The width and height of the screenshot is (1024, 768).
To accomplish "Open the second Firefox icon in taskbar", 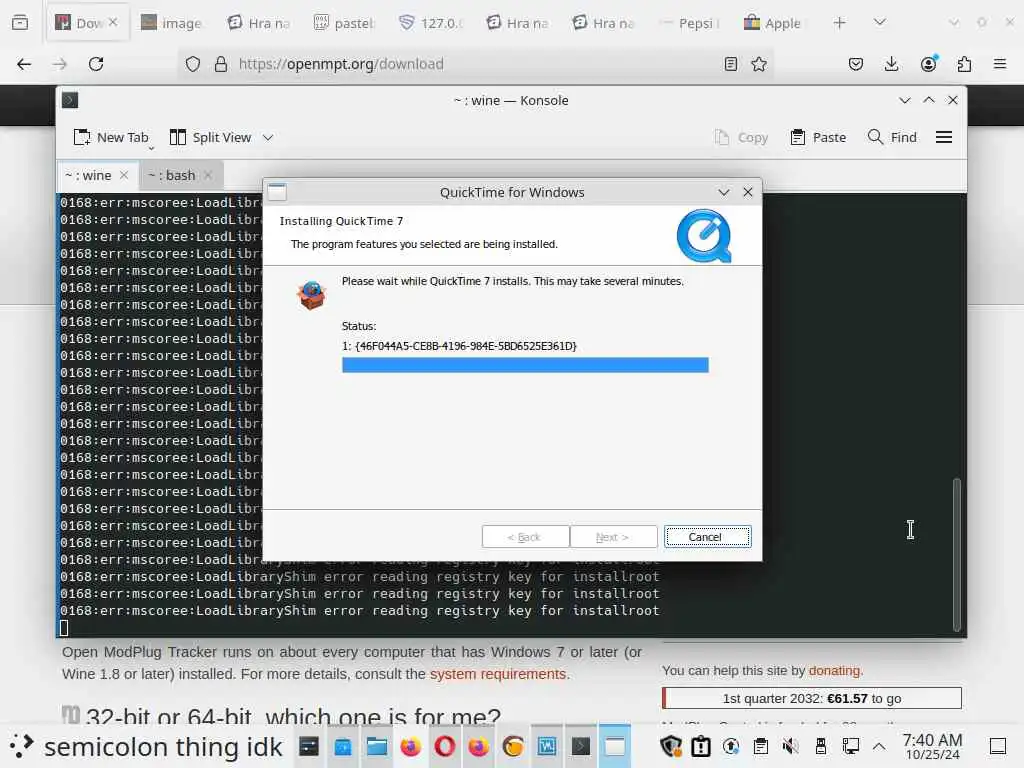I will pos(479,746).
